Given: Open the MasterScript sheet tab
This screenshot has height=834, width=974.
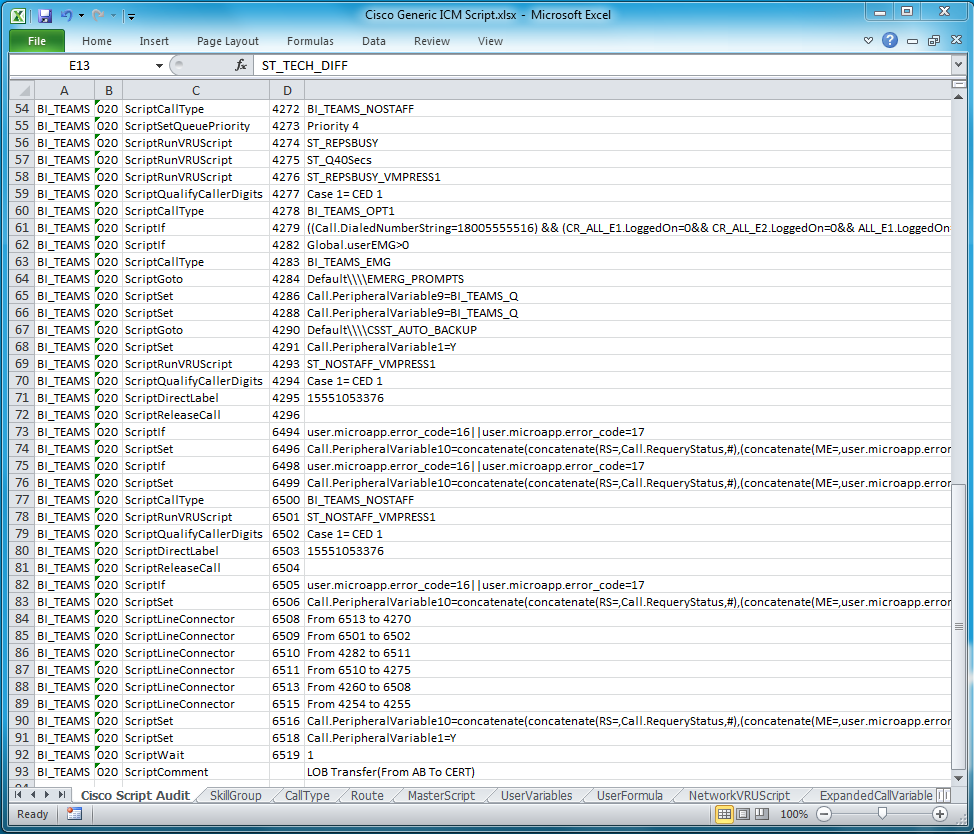Looking at the screenshot, I should click(441, 795).
